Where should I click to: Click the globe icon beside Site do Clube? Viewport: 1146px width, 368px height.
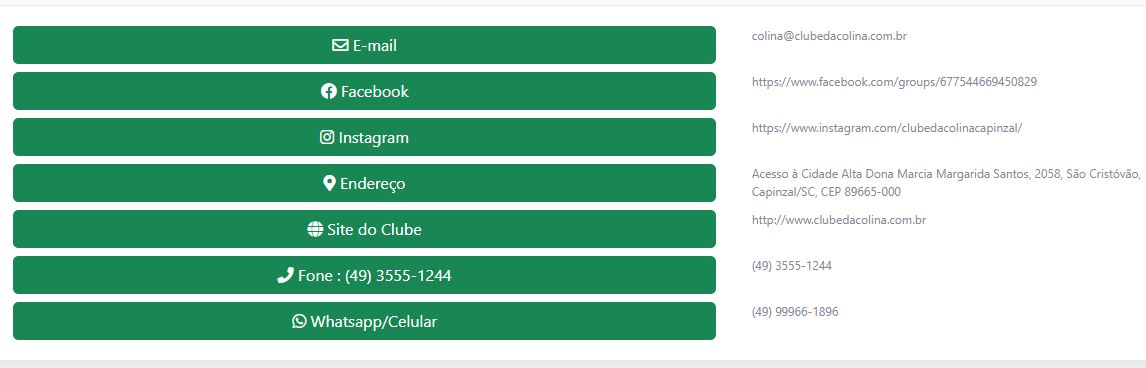315,229
